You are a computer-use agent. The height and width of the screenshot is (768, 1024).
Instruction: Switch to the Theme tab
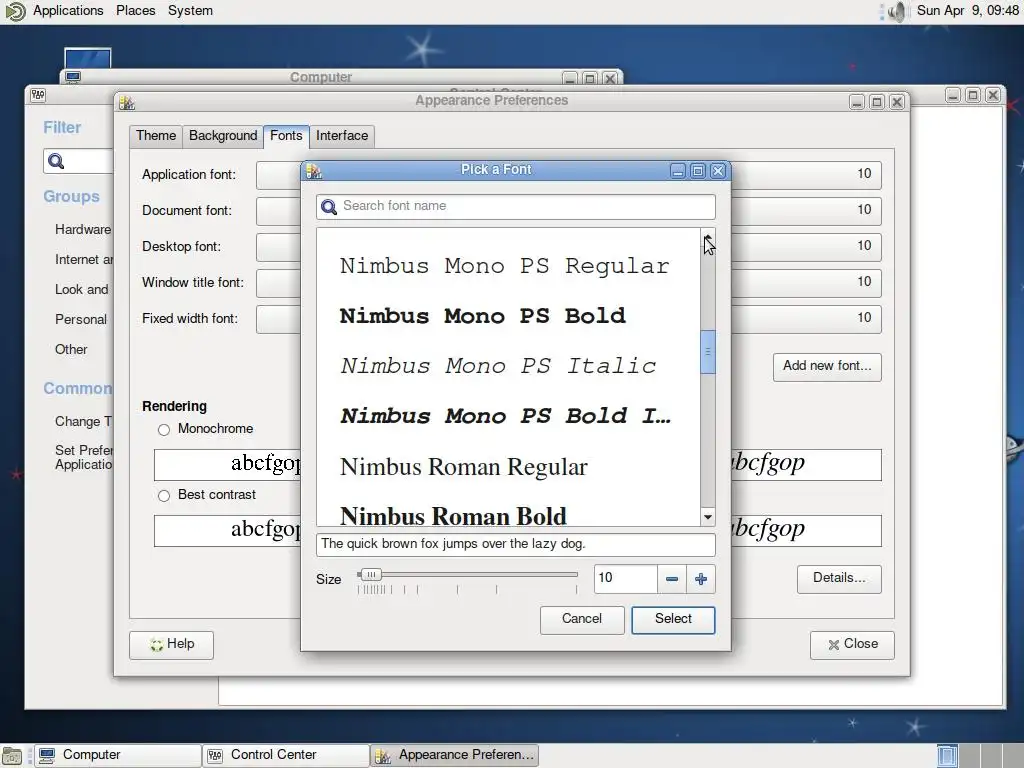[156, 136]
